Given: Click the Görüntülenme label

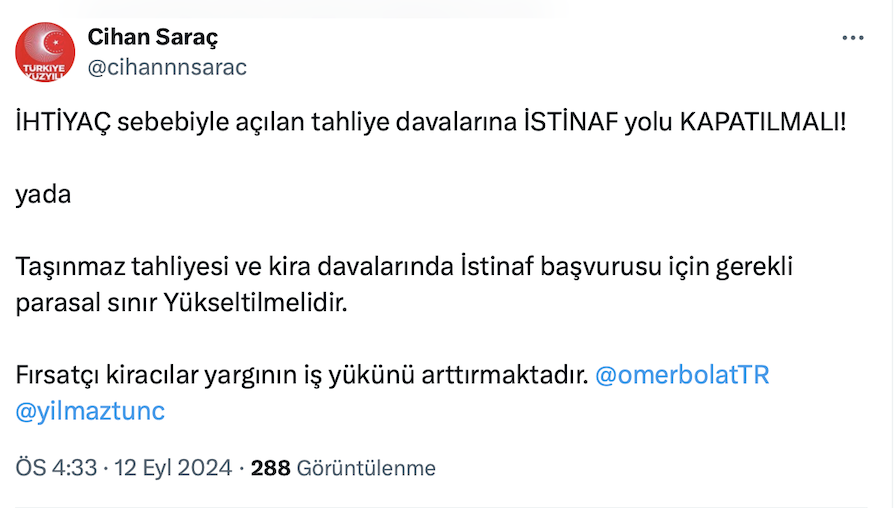Looking at the screenshot, I should point(366,468).
